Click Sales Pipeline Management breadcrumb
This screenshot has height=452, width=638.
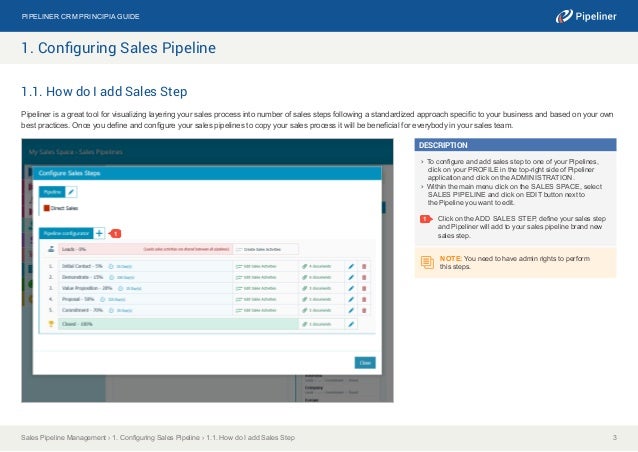(63, 438)
